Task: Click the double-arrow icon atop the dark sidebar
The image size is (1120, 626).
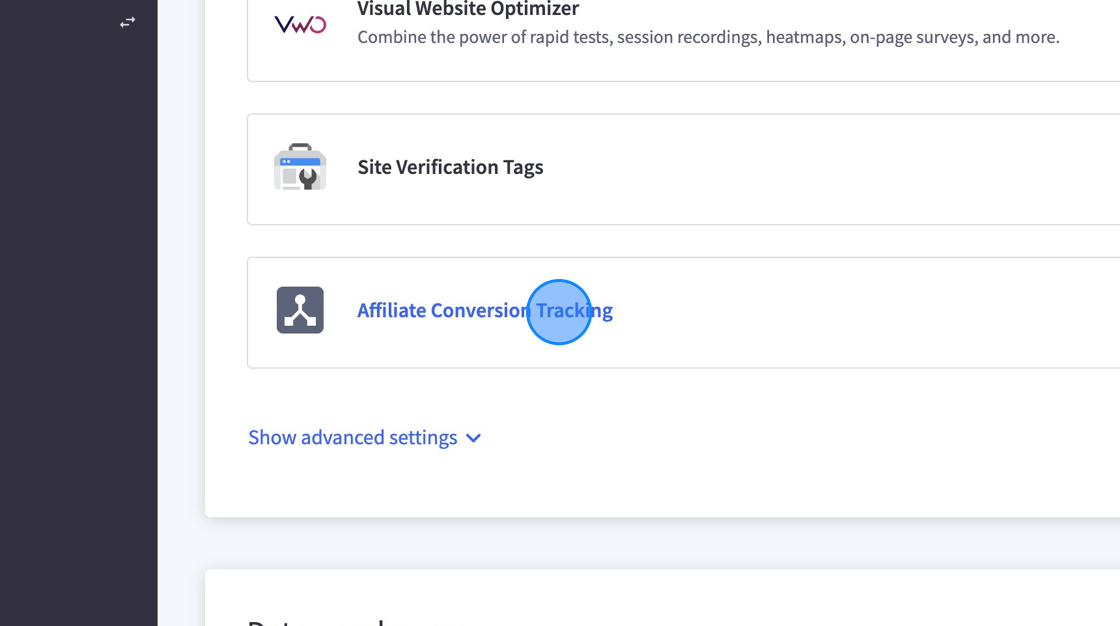Action: (x=127, y=21)
